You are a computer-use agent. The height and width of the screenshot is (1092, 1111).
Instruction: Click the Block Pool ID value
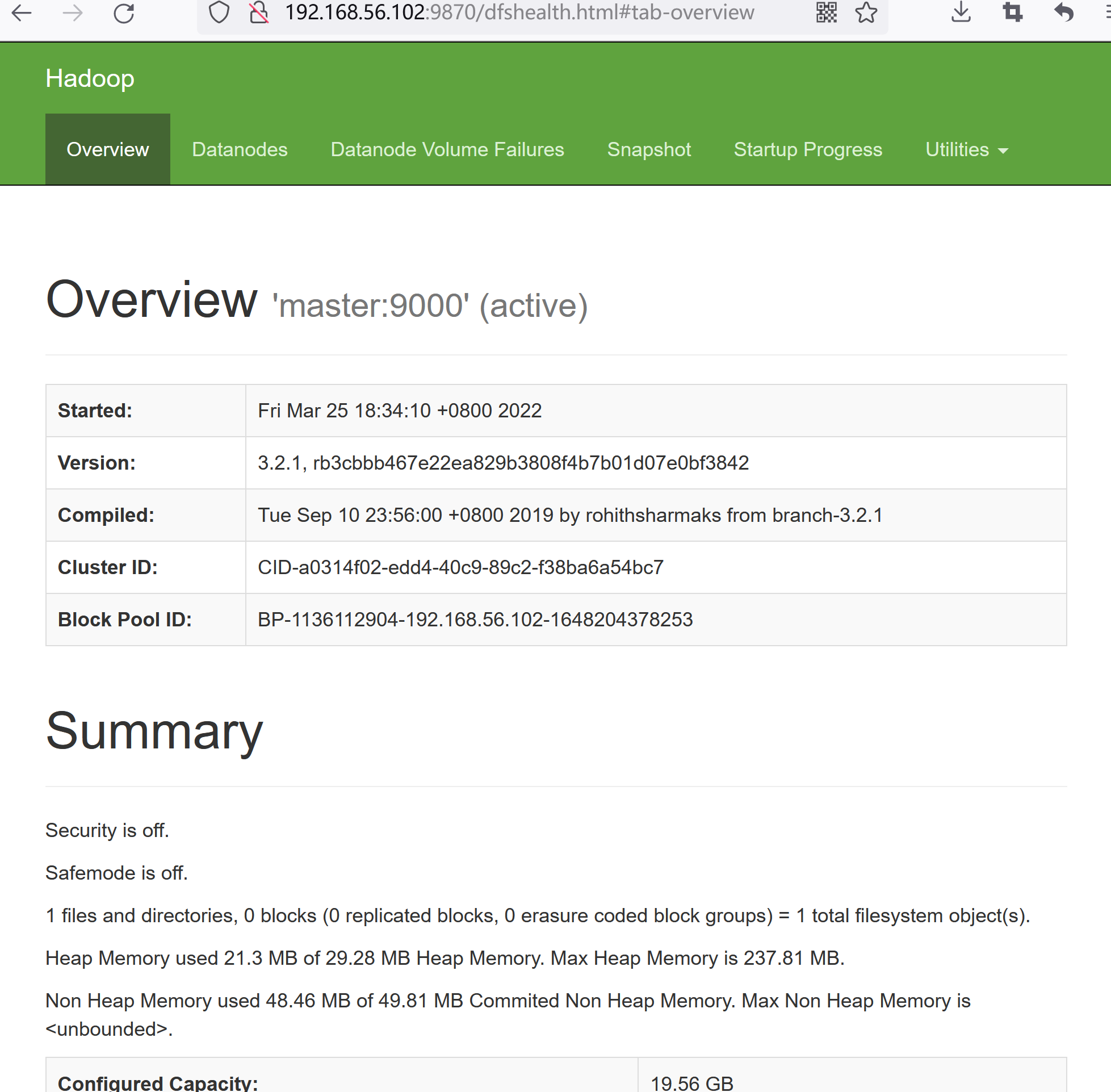pyautogui.click(x=475, y=620)
